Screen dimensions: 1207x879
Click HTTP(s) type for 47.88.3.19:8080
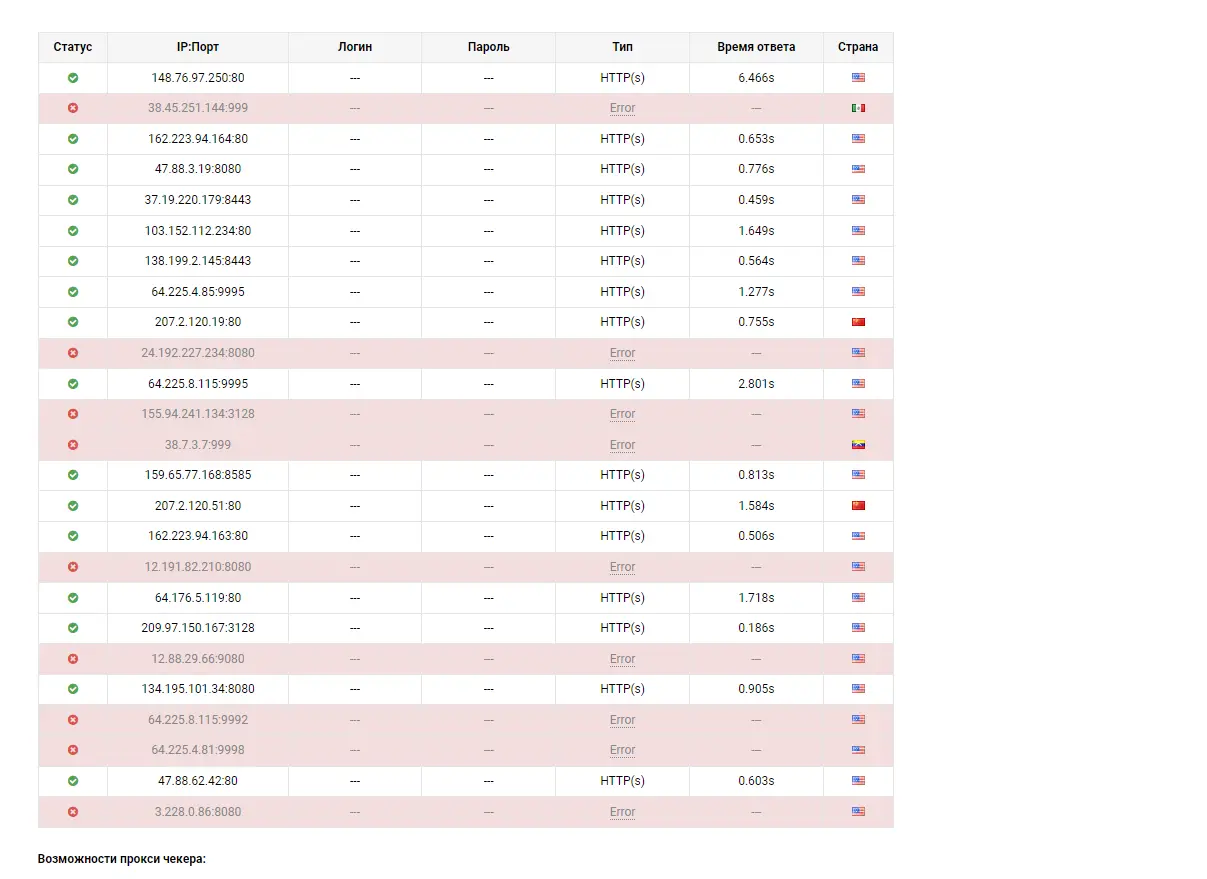coord(622,169)
